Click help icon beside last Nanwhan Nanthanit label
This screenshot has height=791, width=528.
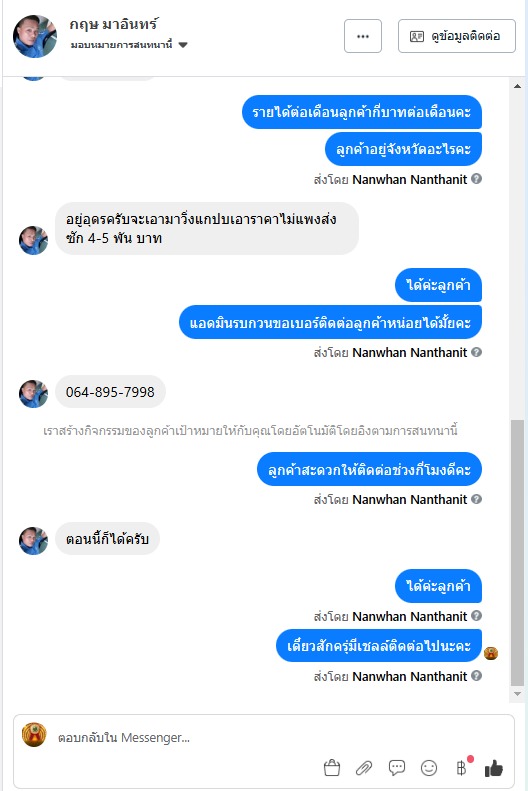tap(477, 675)
